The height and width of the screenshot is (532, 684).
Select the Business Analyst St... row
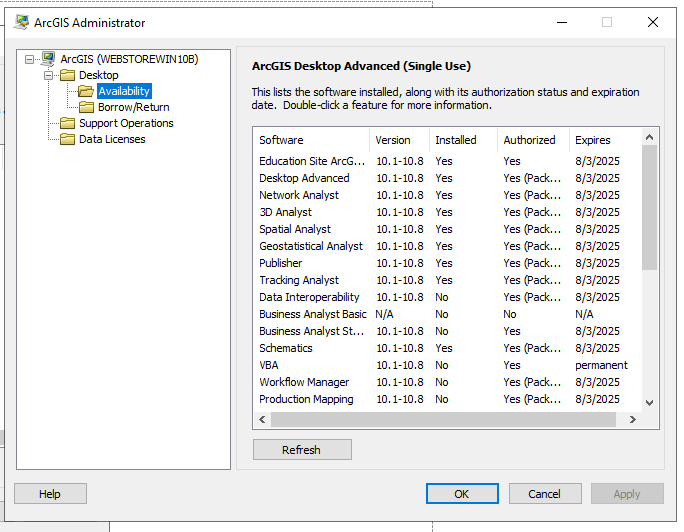(448, 331)
